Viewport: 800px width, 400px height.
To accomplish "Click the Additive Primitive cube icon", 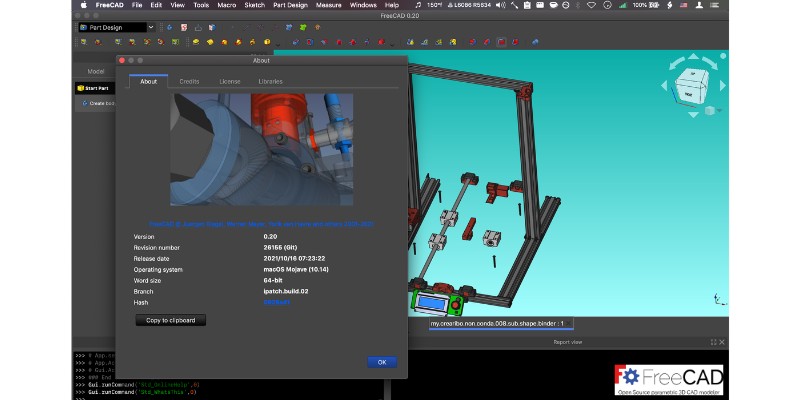I will pos(267,42).
